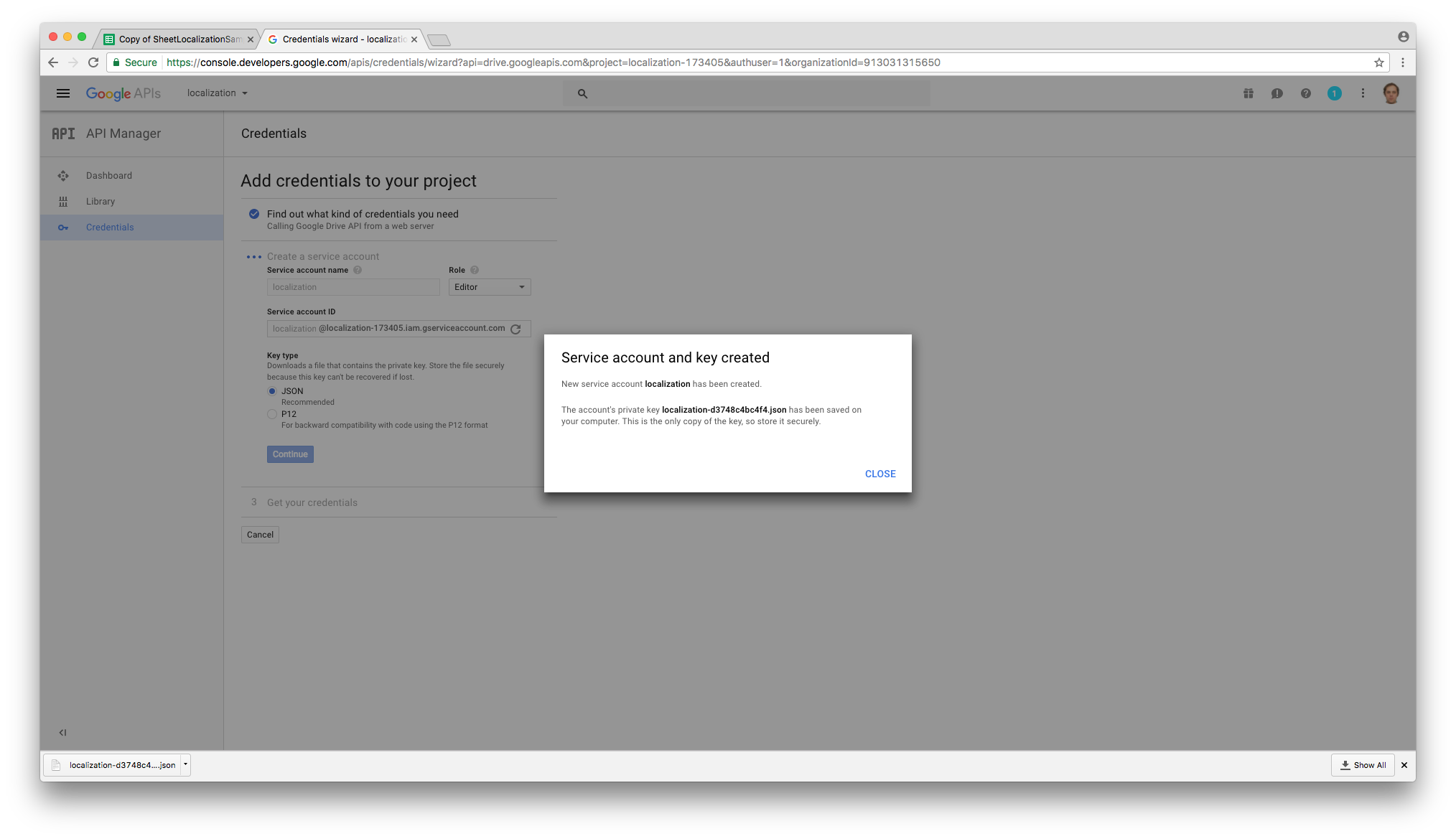Click the gift icon in header
Viewport: 1456px width, 839px height.
tap(1249, 93)
